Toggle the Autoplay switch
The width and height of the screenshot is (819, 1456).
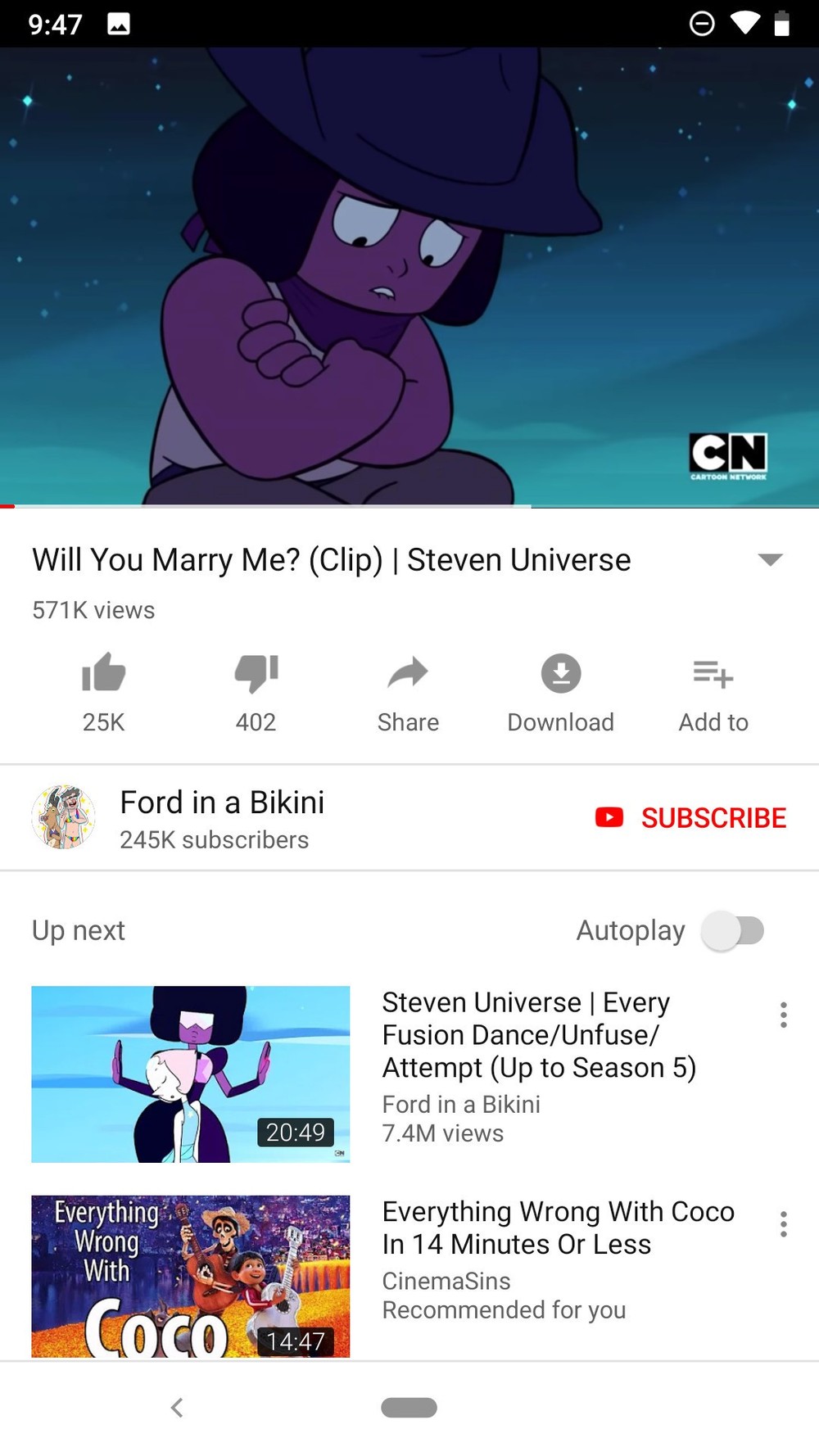732,930
